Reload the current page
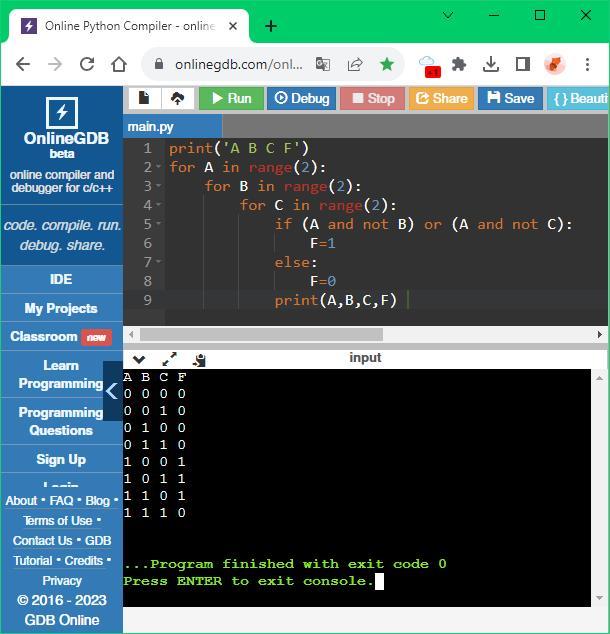The width and height of the screenshot is (610, 634). click(87, 64)
